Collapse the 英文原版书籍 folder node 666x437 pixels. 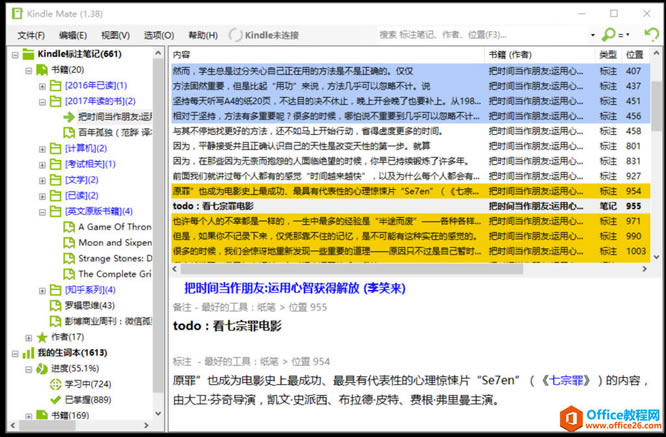(x=42, y=212)
